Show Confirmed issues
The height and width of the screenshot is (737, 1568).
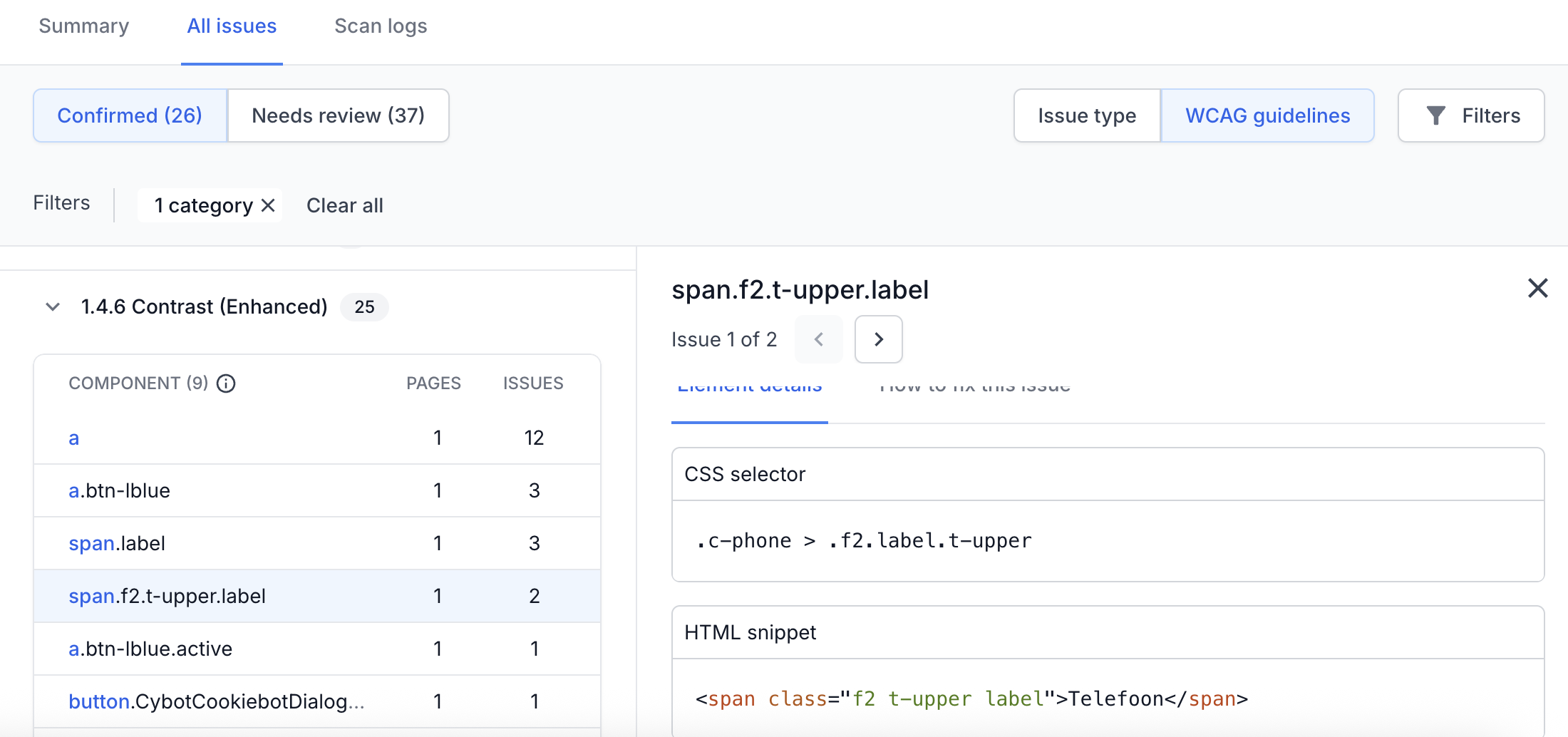click(130, 115)
